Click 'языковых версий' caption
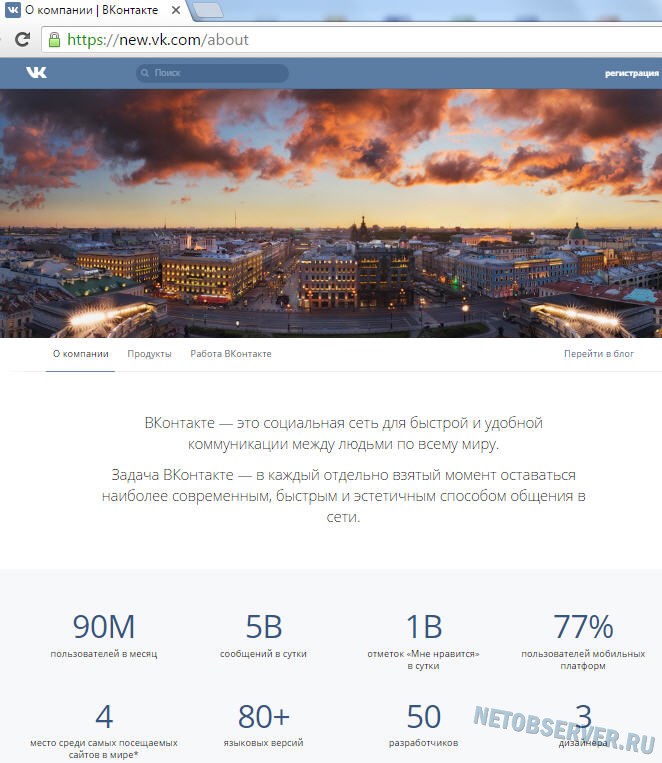The height and width of the screenshot is (763, 662). point(263,743)
